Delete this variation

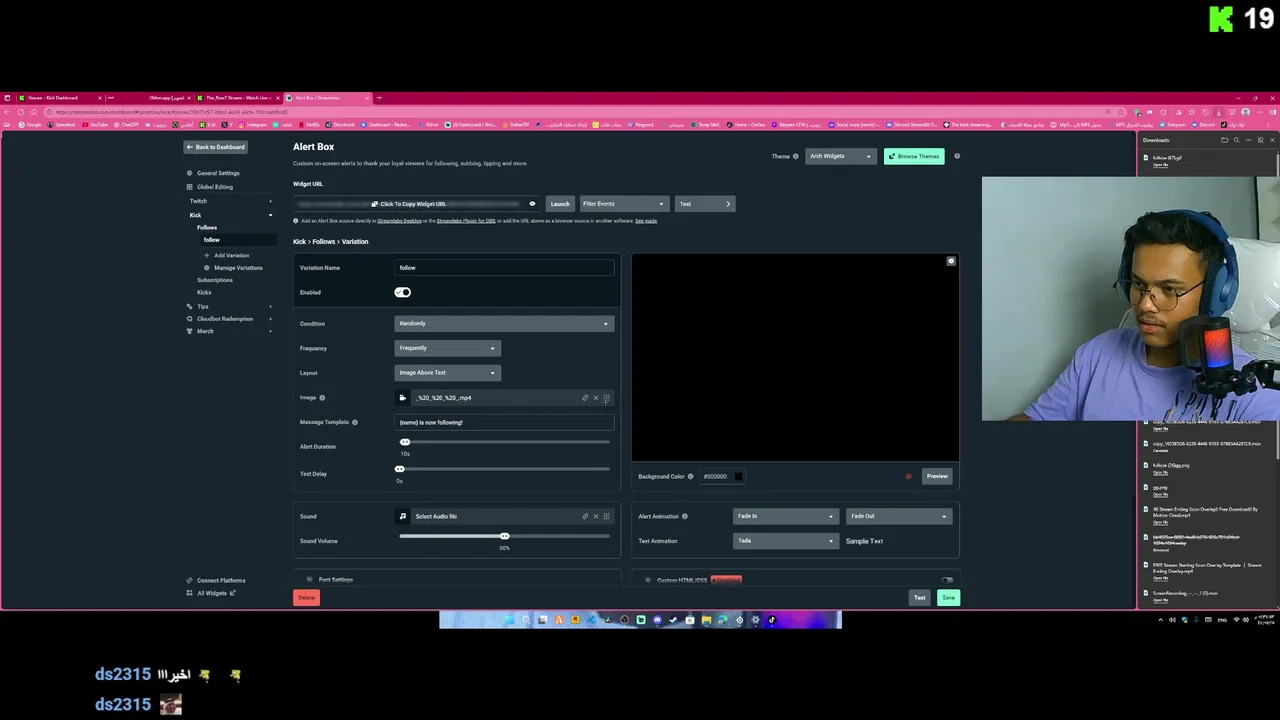[306, 598]
